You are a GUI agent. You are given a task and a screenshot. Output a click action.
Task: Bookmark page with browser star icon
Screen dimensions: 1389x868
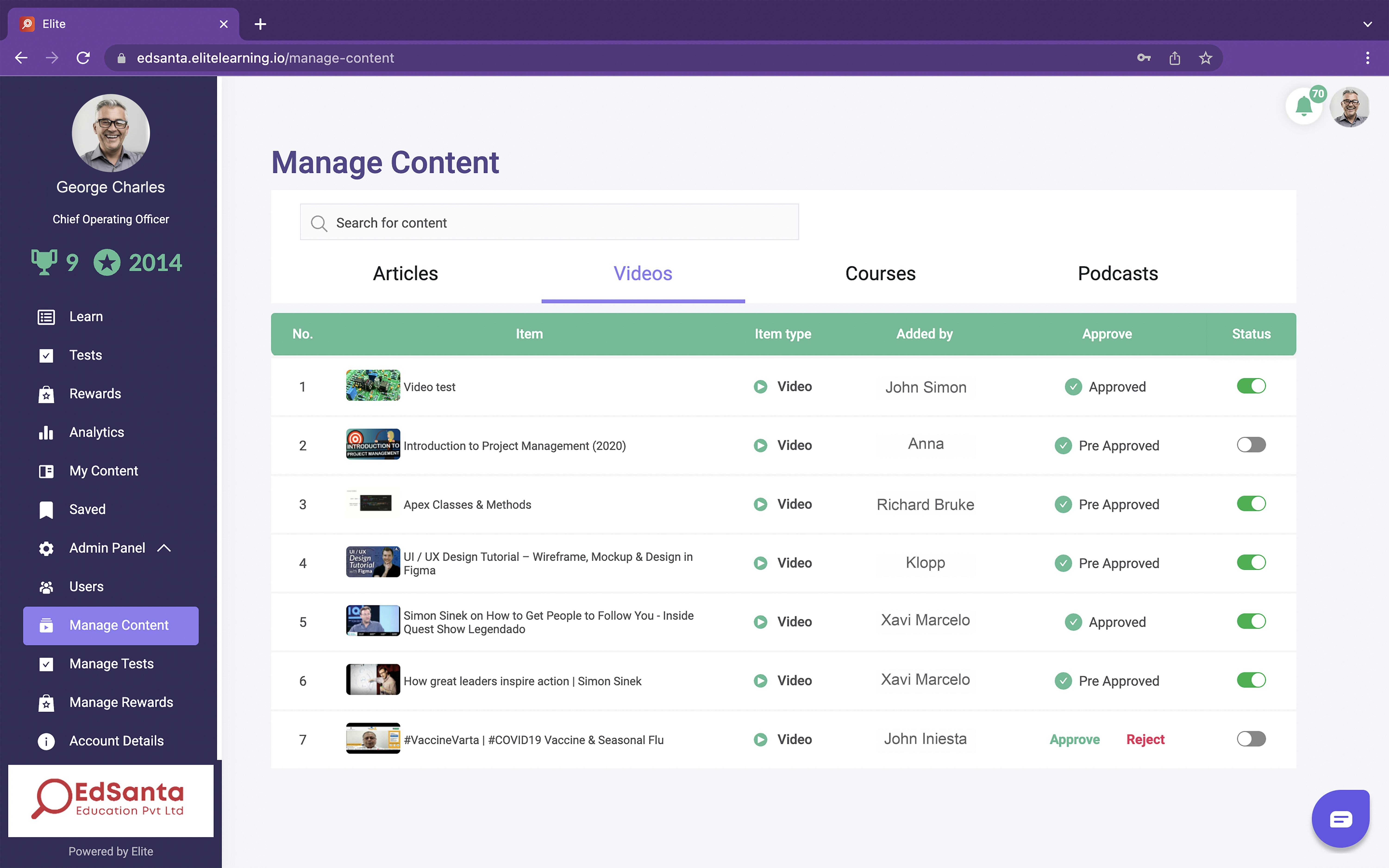(1205, 58)
